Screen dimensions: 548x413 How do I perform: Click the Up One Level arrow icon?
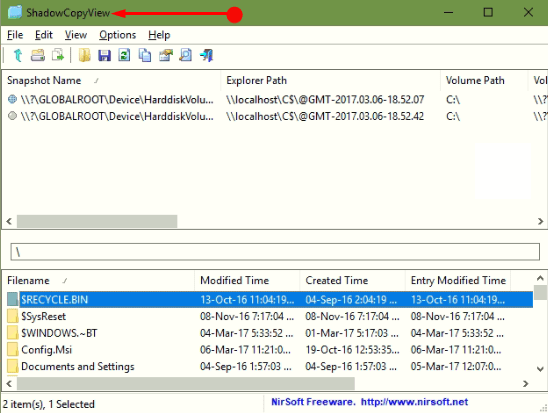18,55
